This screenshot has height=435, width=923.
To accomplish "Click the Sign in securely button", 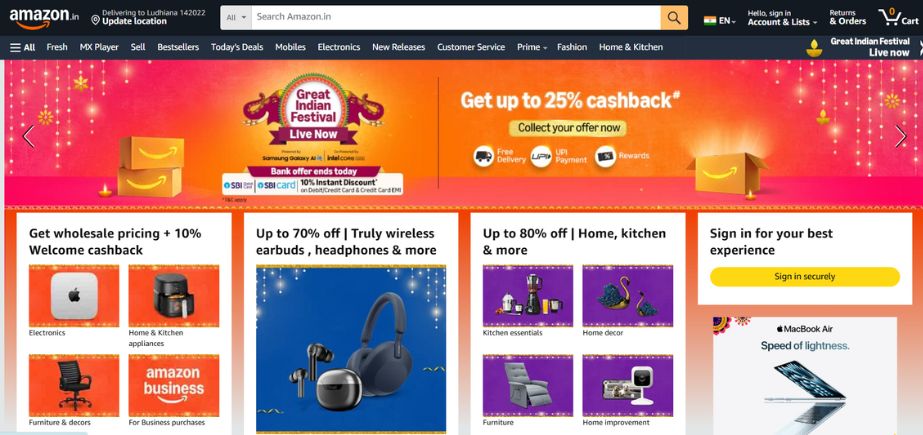I will pyautogui.click(x=805, y=277).
